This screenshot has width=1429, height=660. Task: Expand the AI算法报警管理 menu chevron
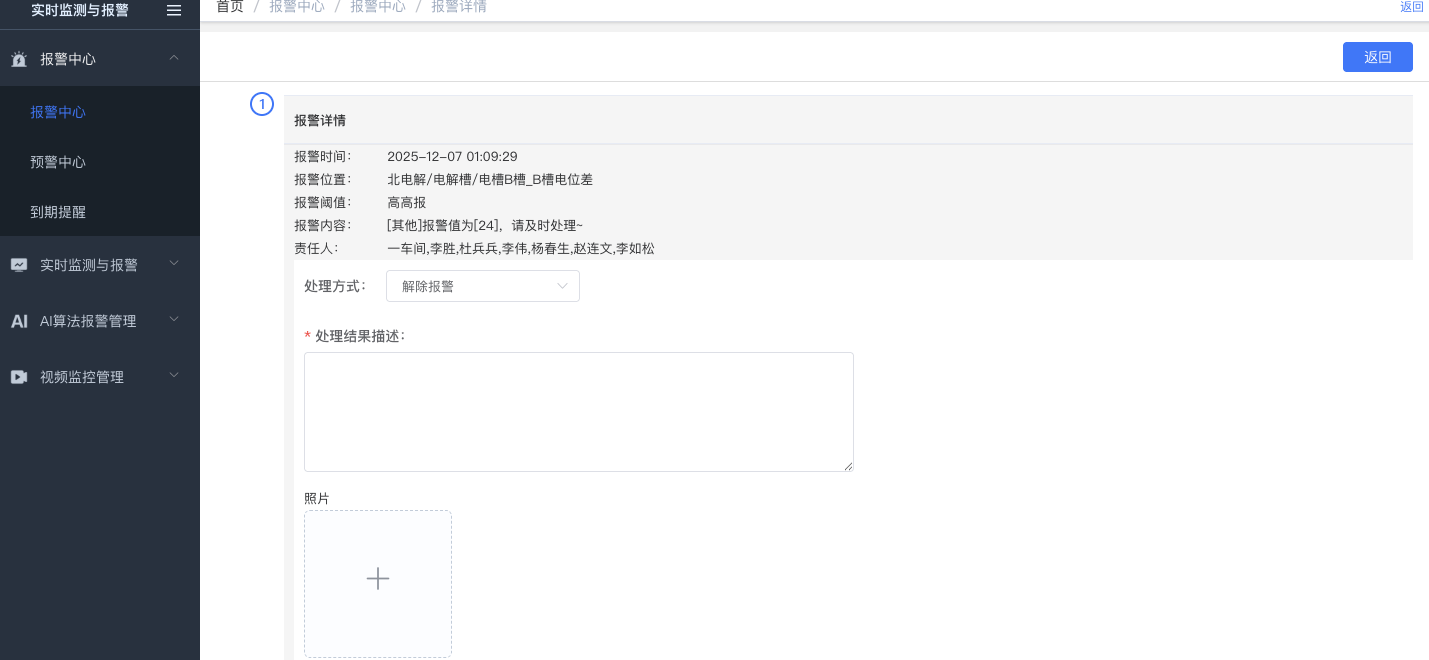tap(174, 320)
